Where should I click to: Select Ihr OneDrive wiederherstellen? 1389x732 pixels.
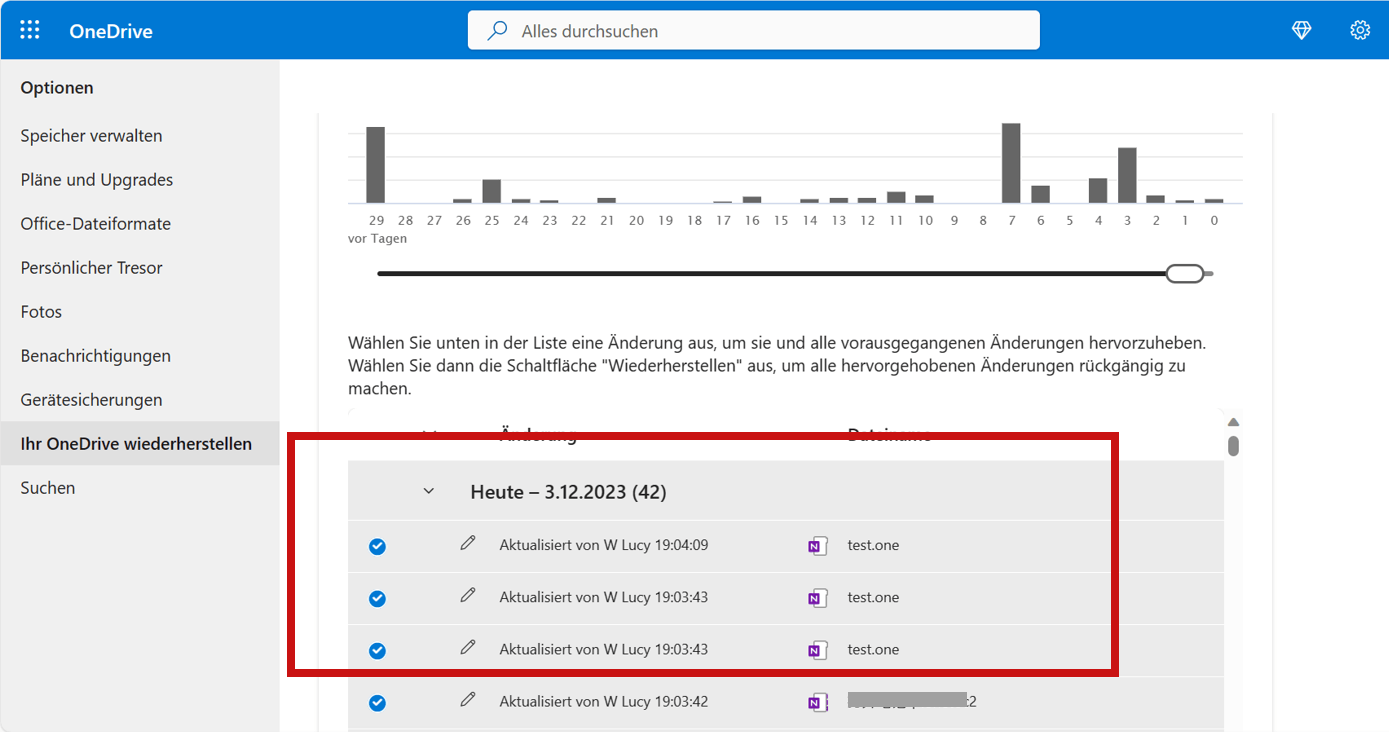(x=140, y=444)
